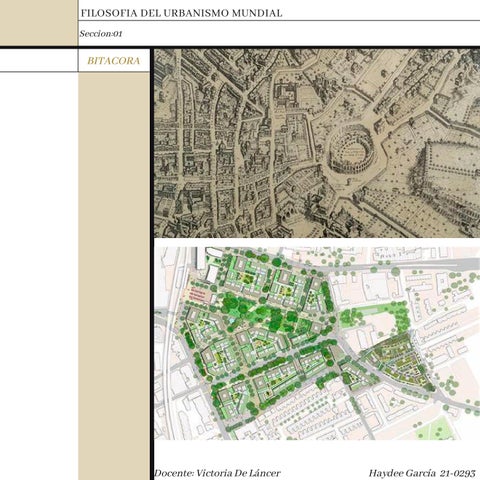Select the beige sidebar panel below BITACORA
Image resolution: width=480 pixels, height=480 pixels.
114,276
